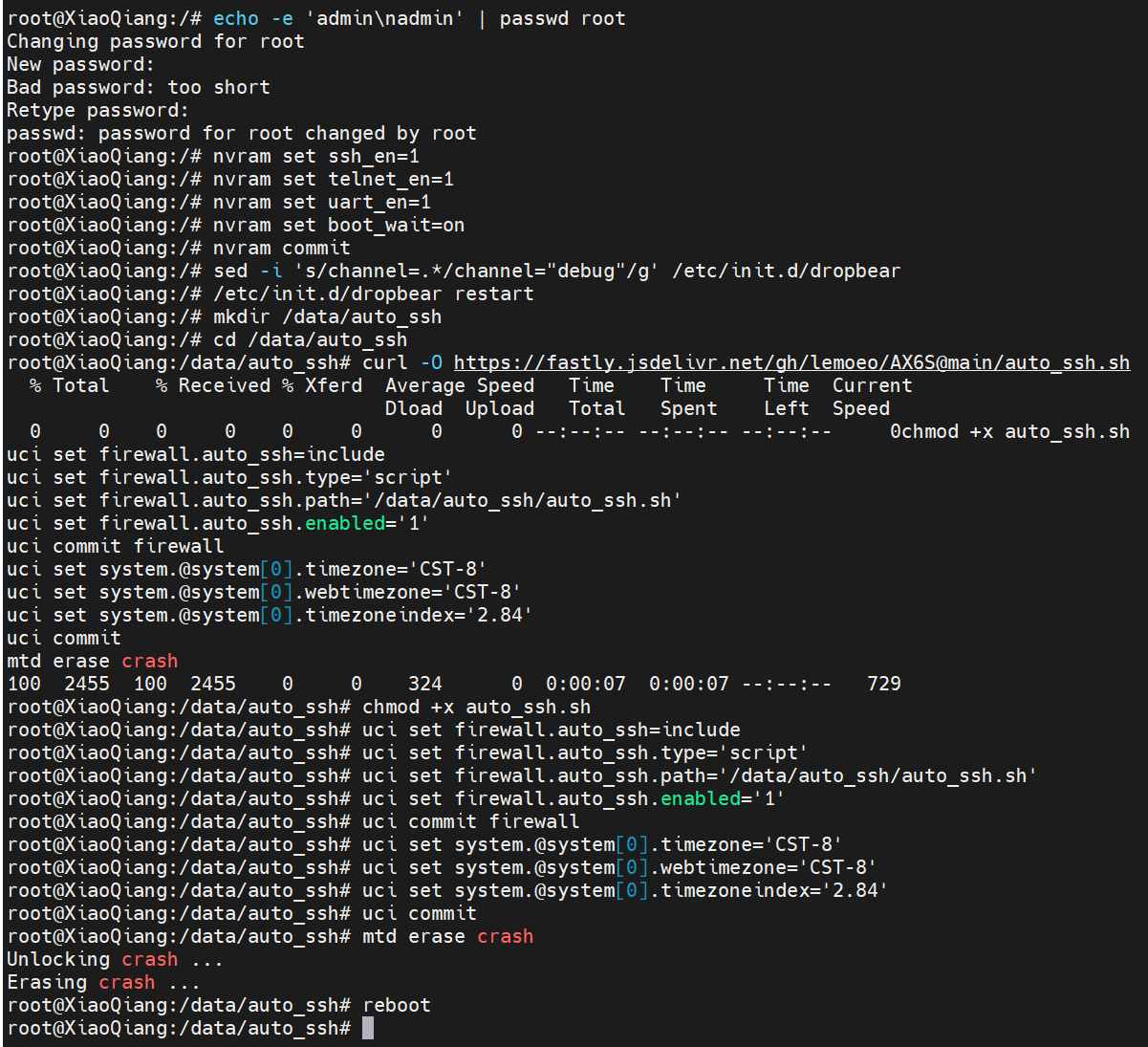Click the 'nvram set boot_wait=on' command
This screenshot has height=1047, width=1148.
[x=338, y=226]
